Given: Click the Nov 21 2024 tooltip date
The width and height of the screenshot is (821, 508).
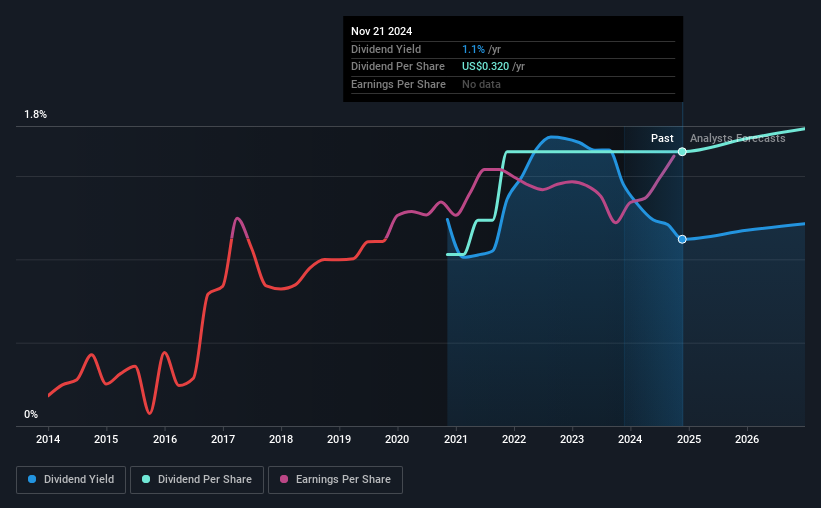Looking at the screenshot, I should click(x=381, y=31).
